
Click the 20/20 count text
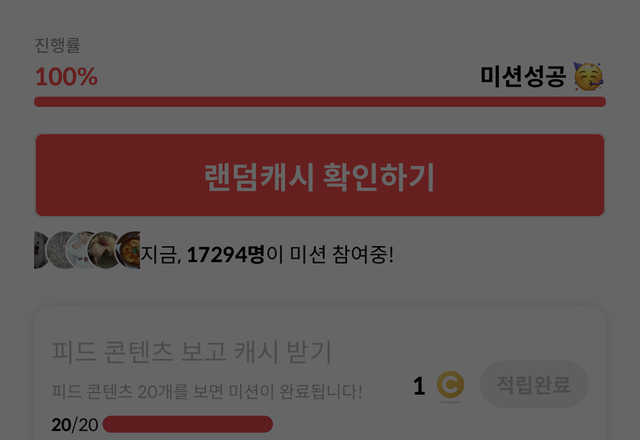point(75,425)
